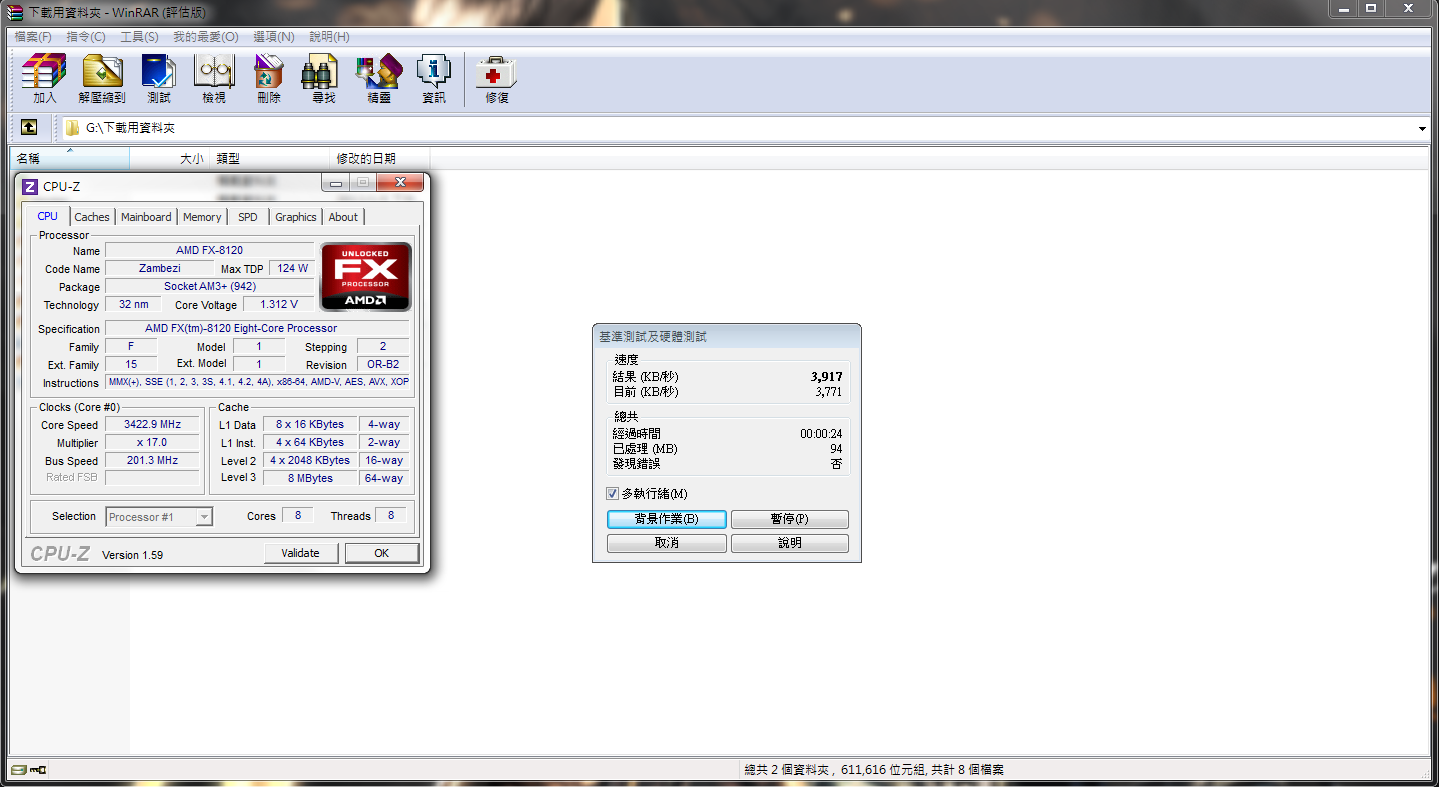Click the 3422.9 MHz core speed value
This screenshot has height=787, width=1439.
point(152,424)
